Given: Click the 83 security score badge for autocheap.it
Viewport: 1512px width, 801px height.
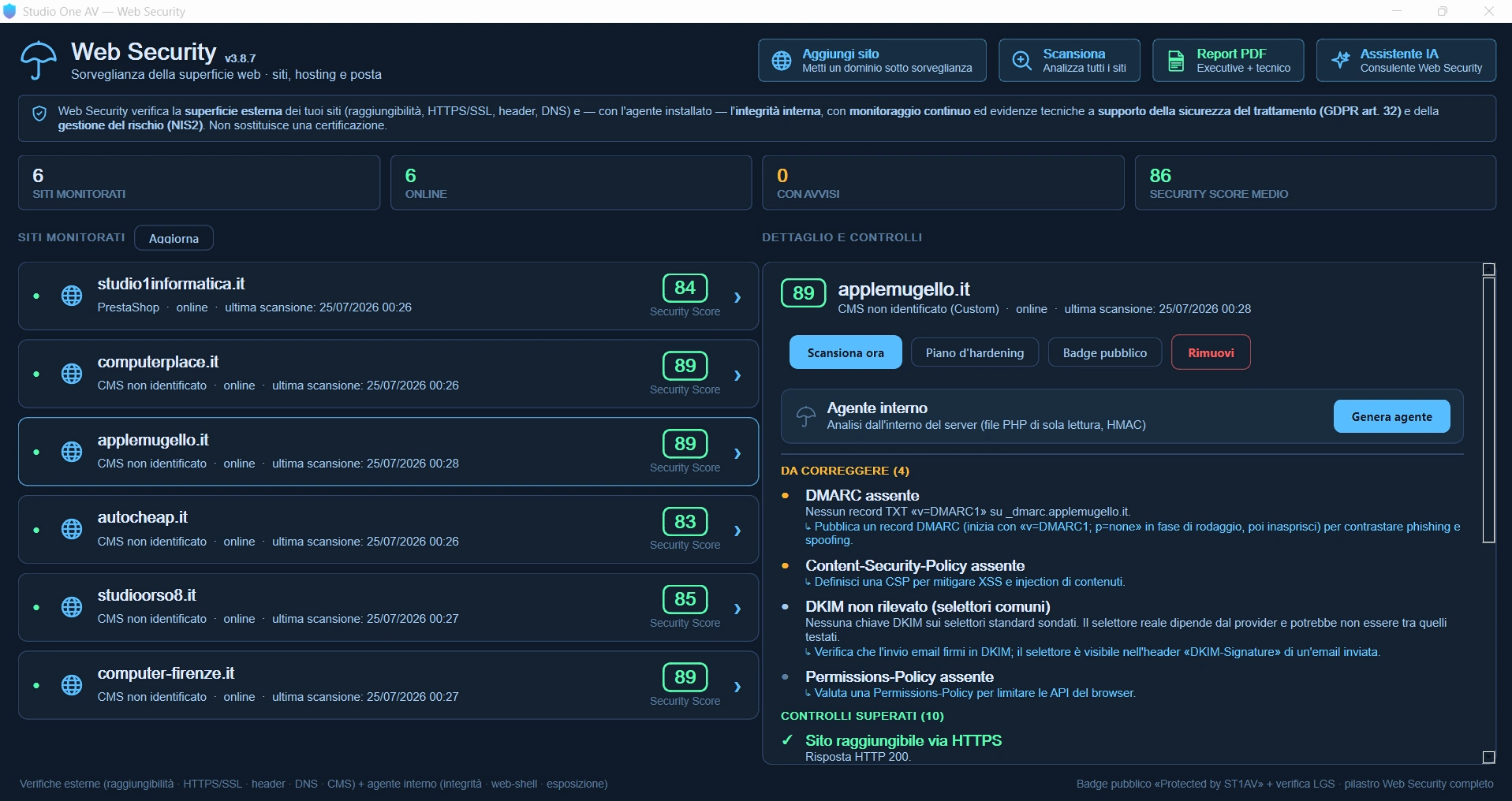Looking at the screenshot, I should (685, 521).
